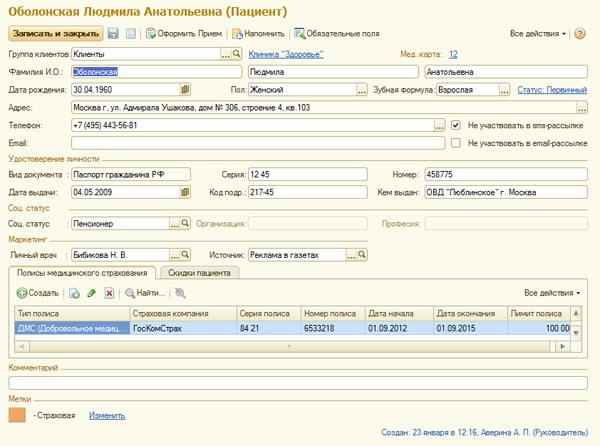
Task: Click the document icon next to save
Action: [x=130, y=34]
